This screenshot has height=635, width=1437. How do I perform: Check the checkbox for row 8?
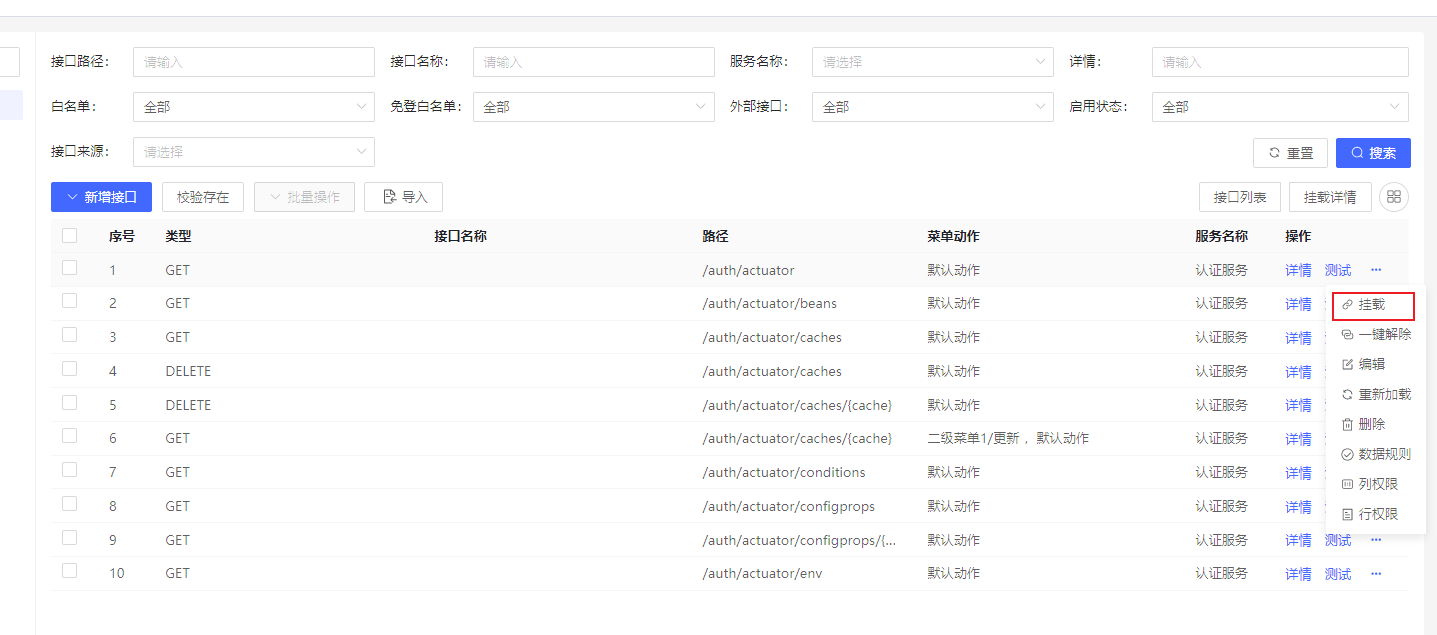coord(69,504)
